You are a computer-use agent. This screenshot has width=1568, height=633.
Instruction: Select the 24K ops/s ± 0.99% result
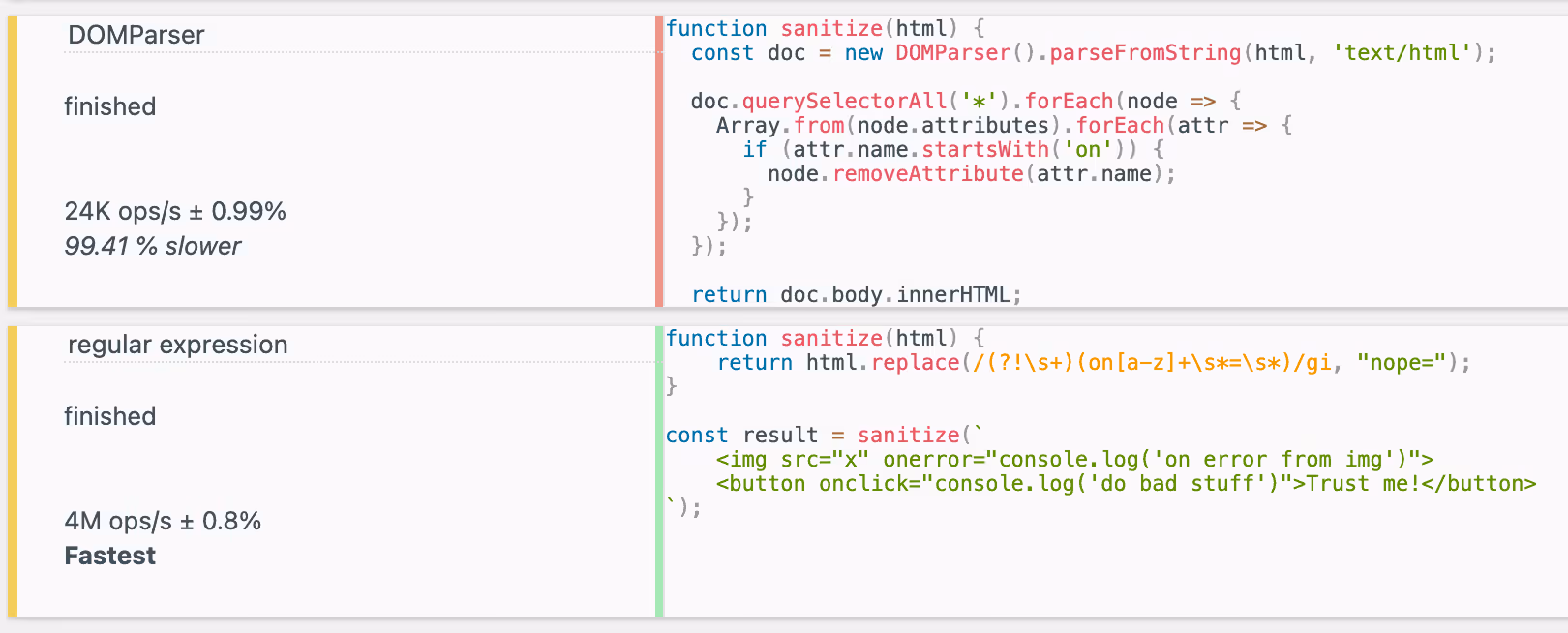[175, 211]
